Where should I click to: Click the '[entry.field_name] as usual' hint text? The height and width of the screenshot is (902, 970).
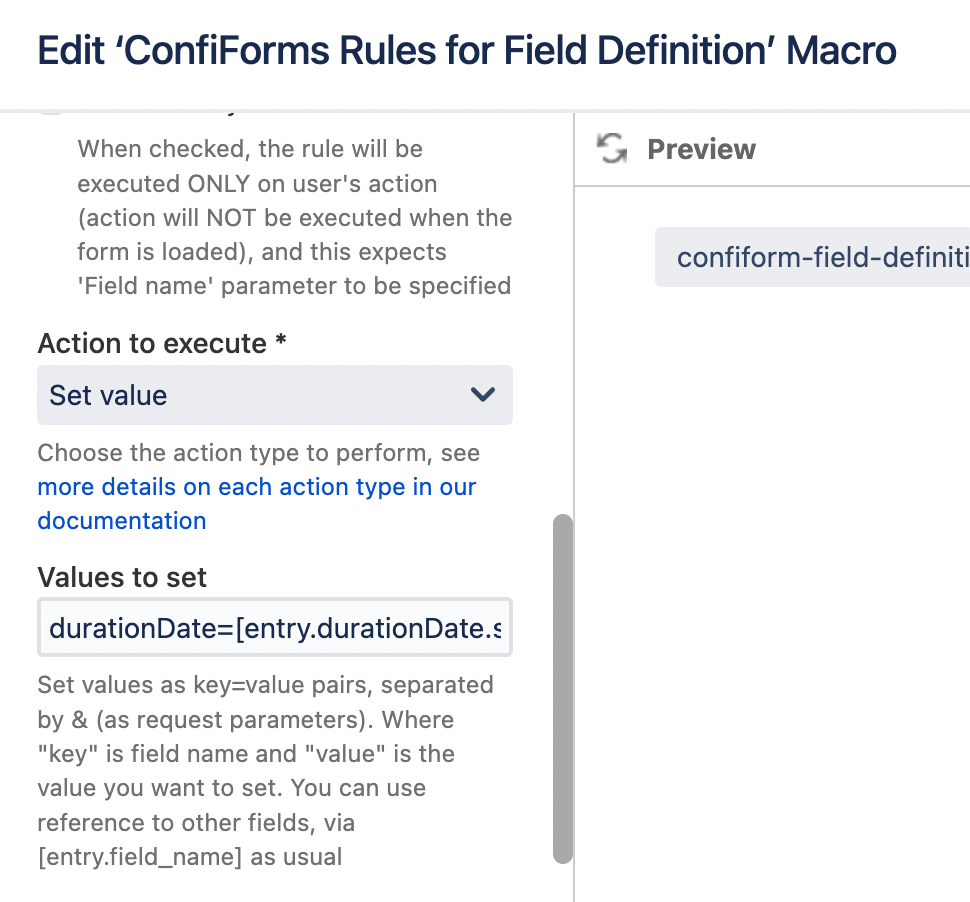point(189,857)
